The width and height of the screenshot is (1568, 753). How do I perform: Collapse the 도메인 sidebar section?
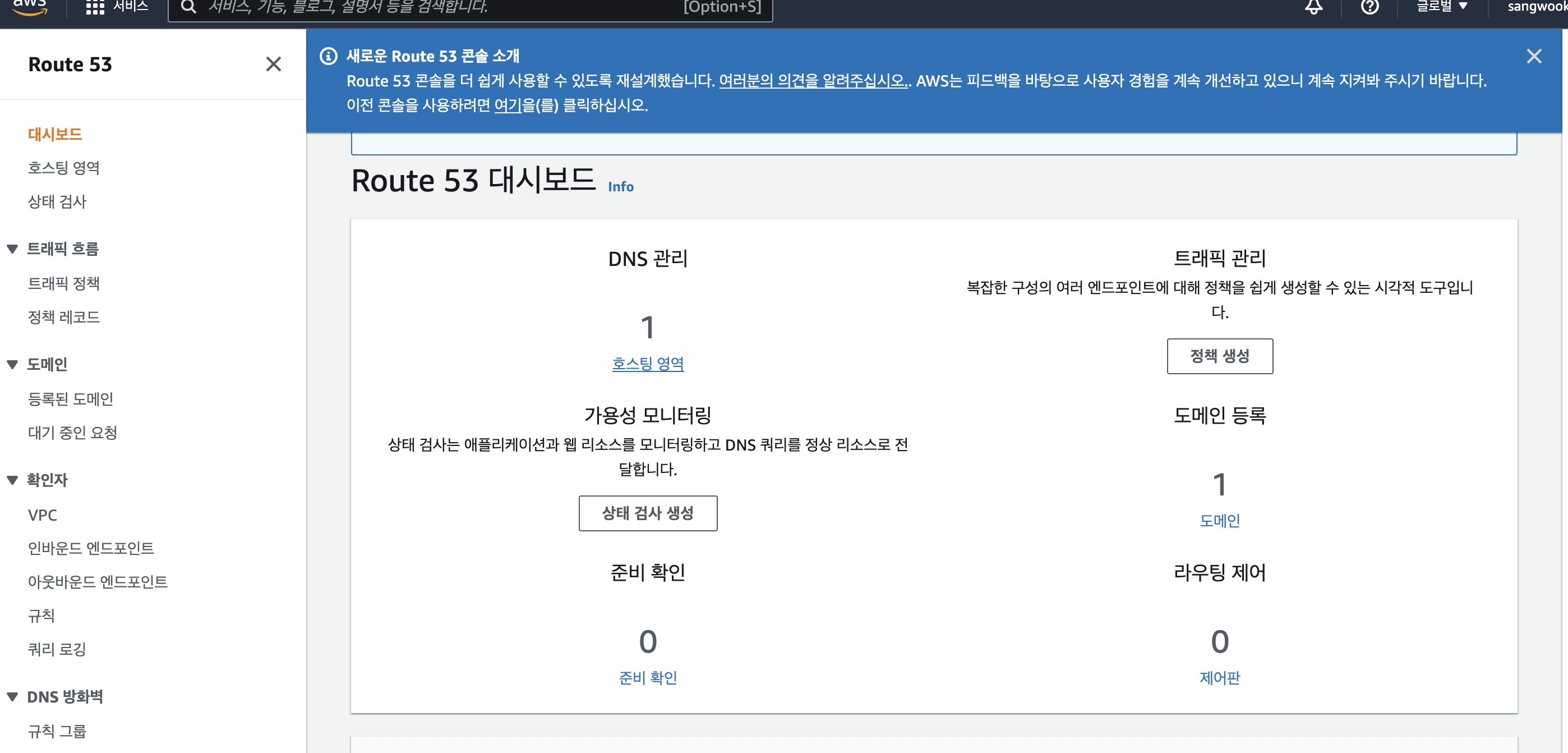coord(12,364)
